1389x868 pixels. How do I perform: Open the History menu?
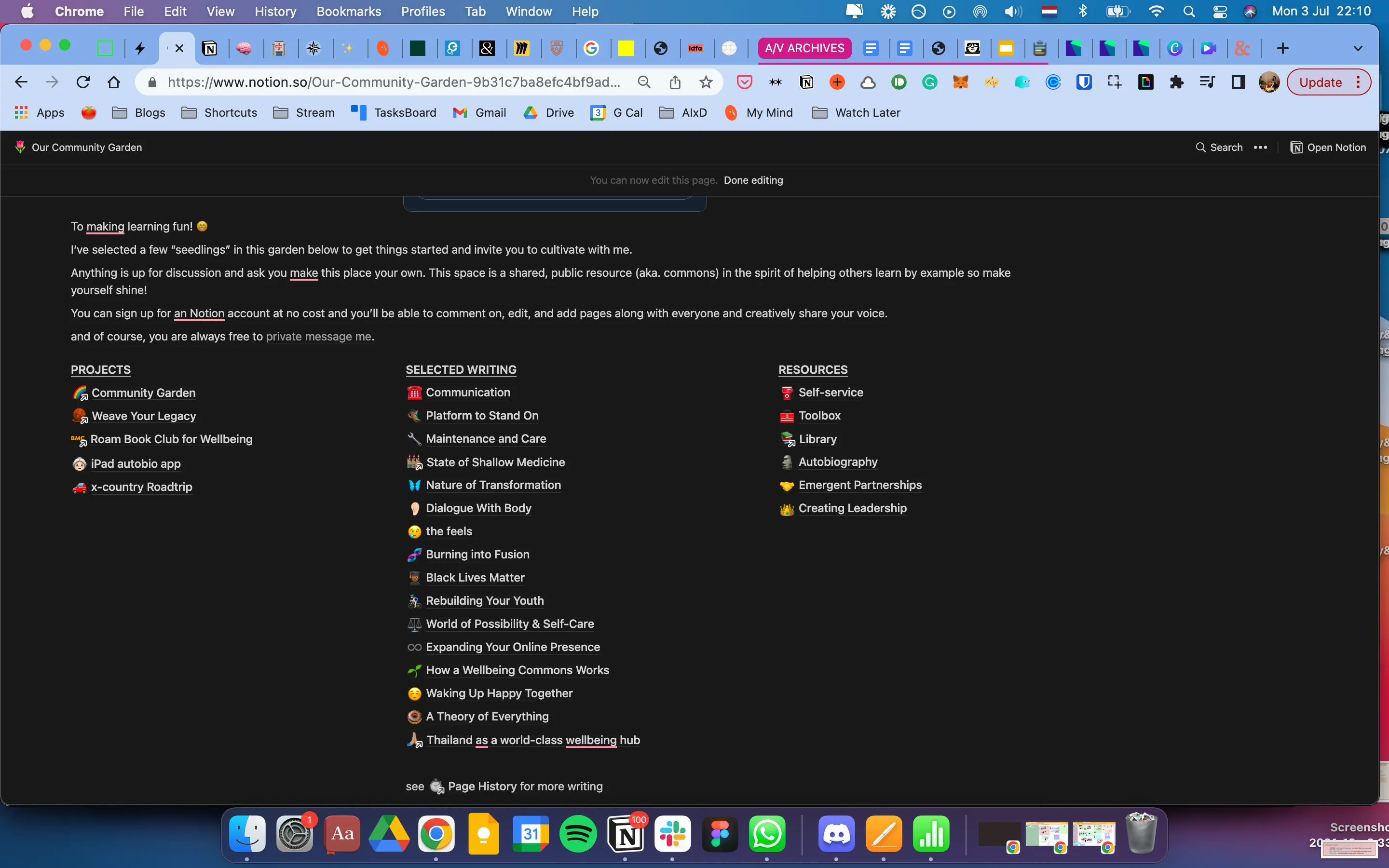[275, 12]
